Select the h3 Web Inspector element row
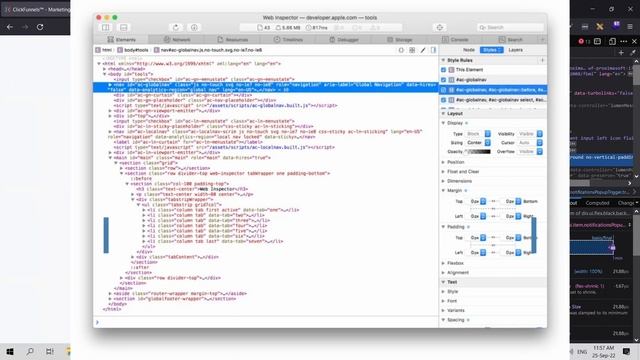Image resolution: width=640 pixels, height=360 pixels. (191, 189)
